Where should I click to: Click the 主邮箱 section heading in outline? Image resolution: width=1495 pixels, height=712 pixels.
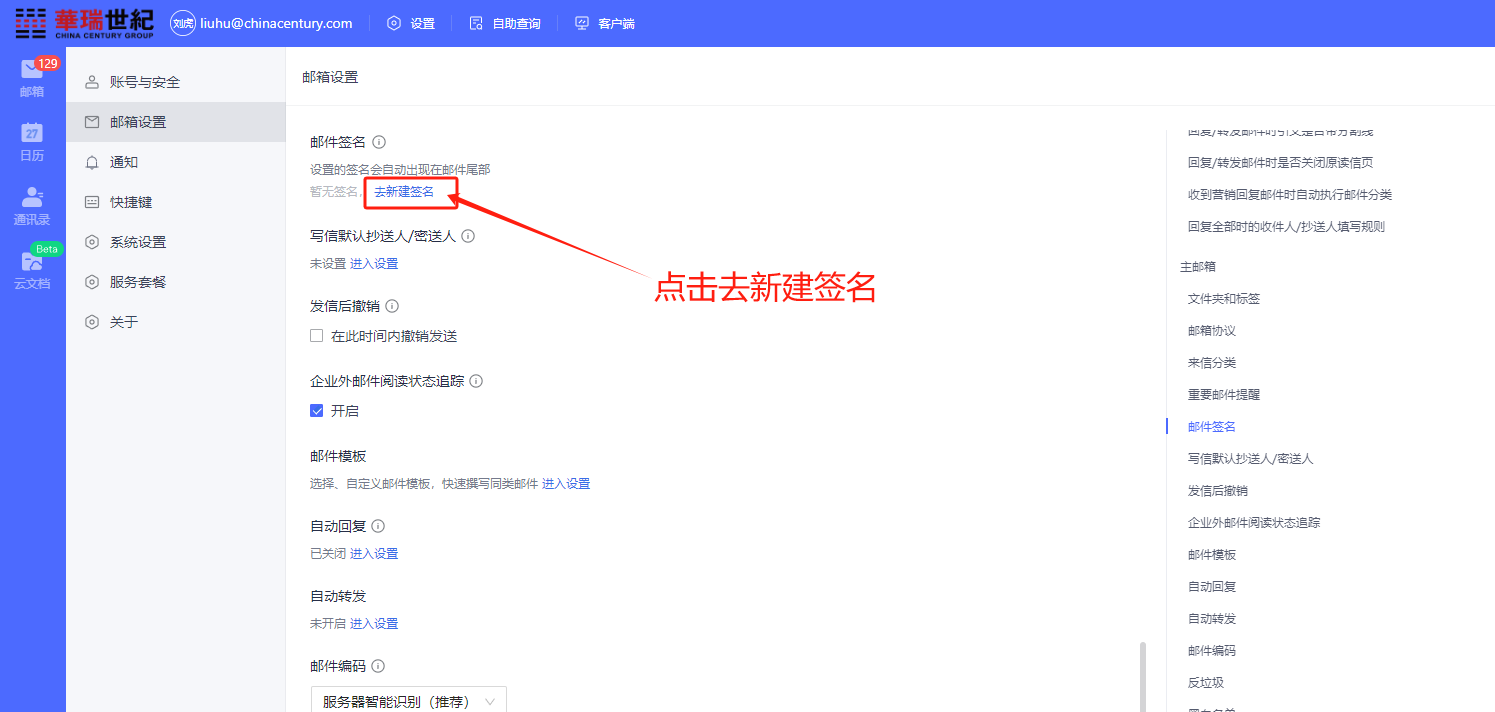(x=1198, y=266)
